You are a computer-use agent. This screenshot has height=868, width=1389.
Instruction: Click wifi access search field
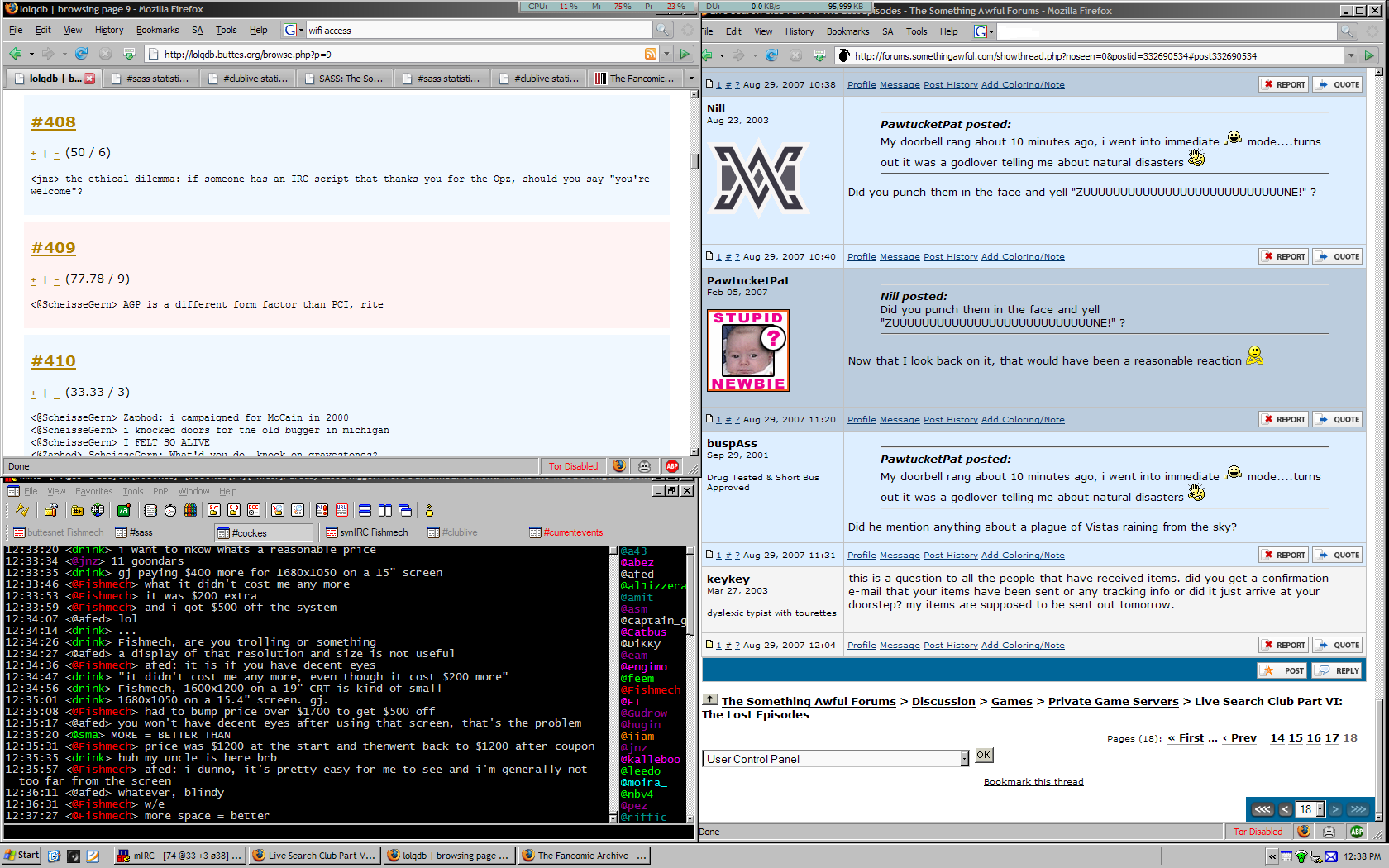pos(480,30)
